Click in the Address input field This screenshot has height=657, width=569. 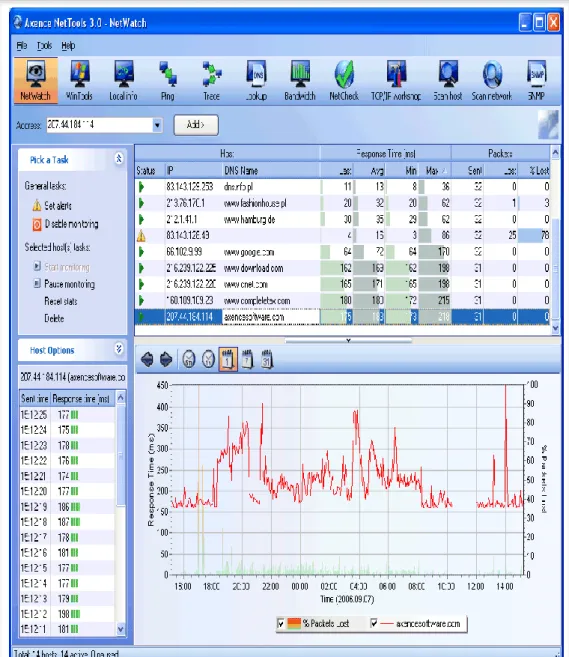[x=99, y=125]
